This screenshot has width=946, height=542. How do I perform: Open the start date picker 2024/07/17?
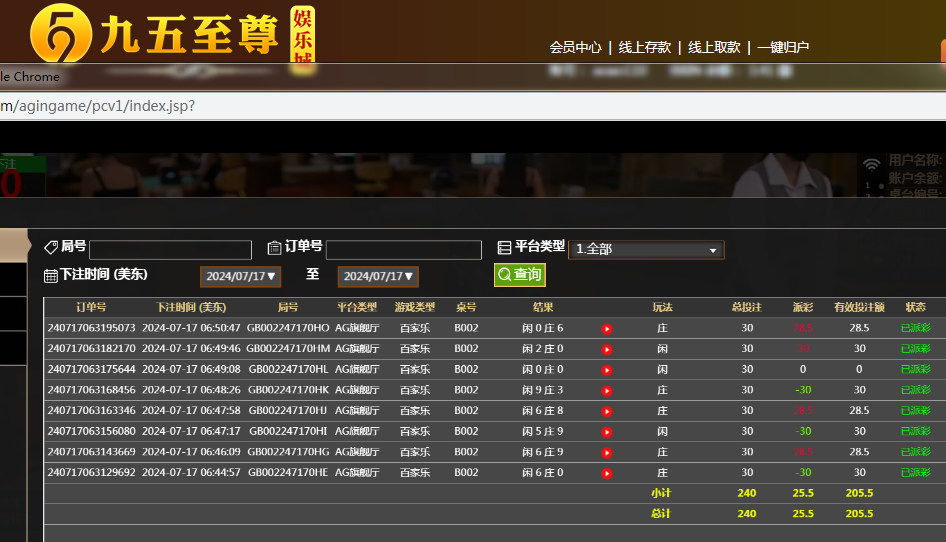(x=241, y=276)
